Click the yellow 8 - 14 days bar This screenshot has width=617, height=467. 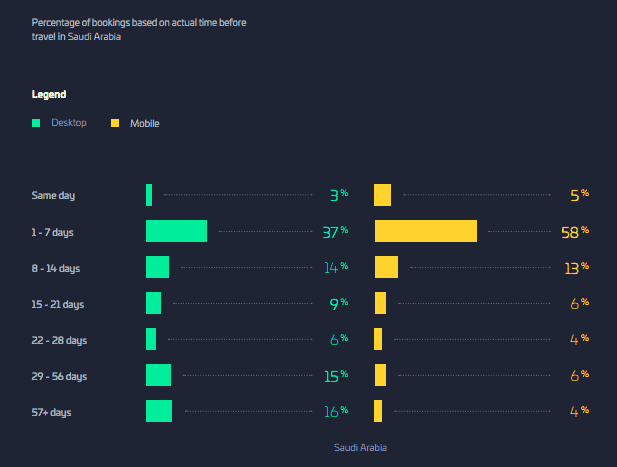(x=386, y=267)
